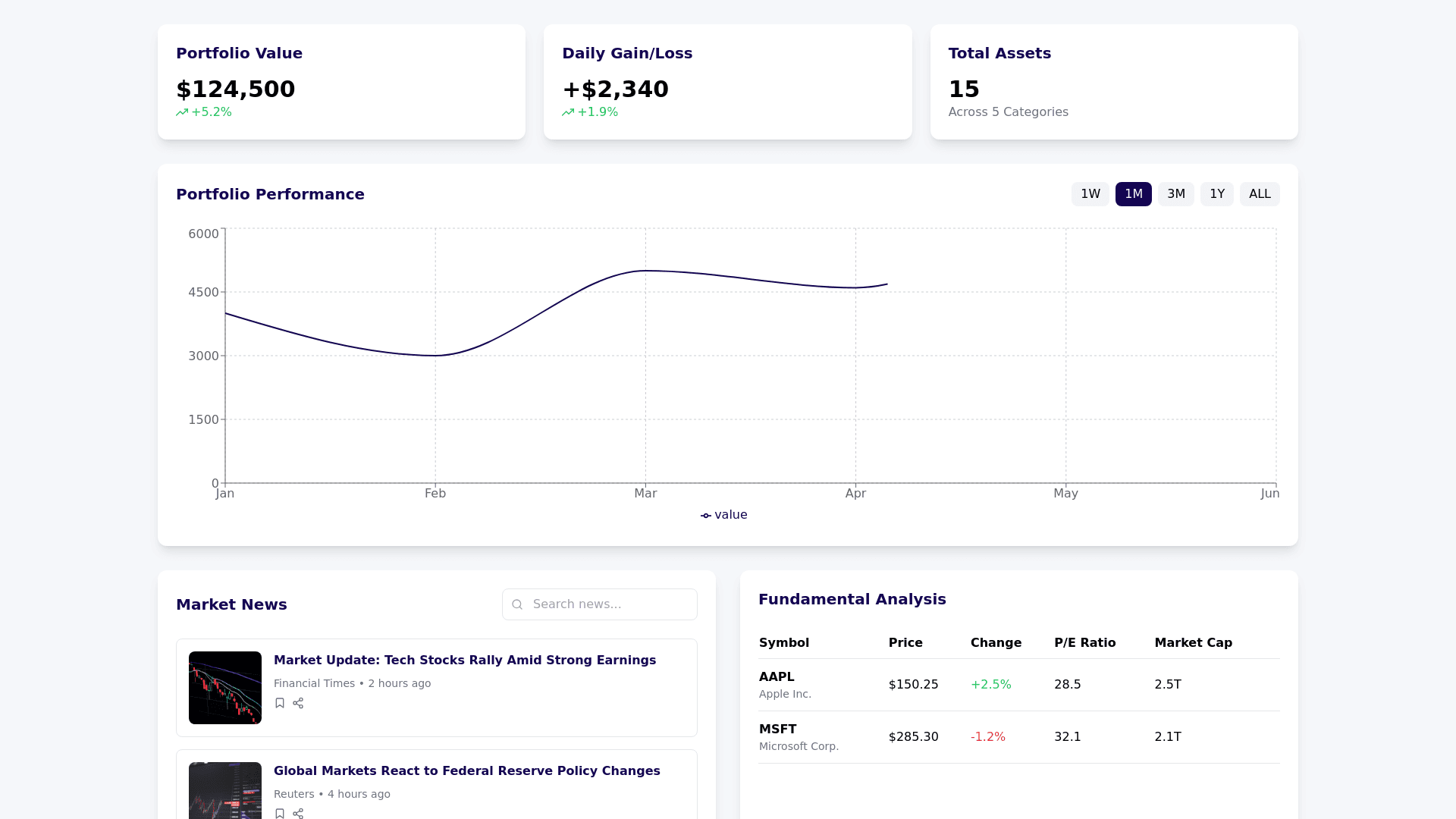Click the search magnifier icon in Market News

click(x=517, y=604)
